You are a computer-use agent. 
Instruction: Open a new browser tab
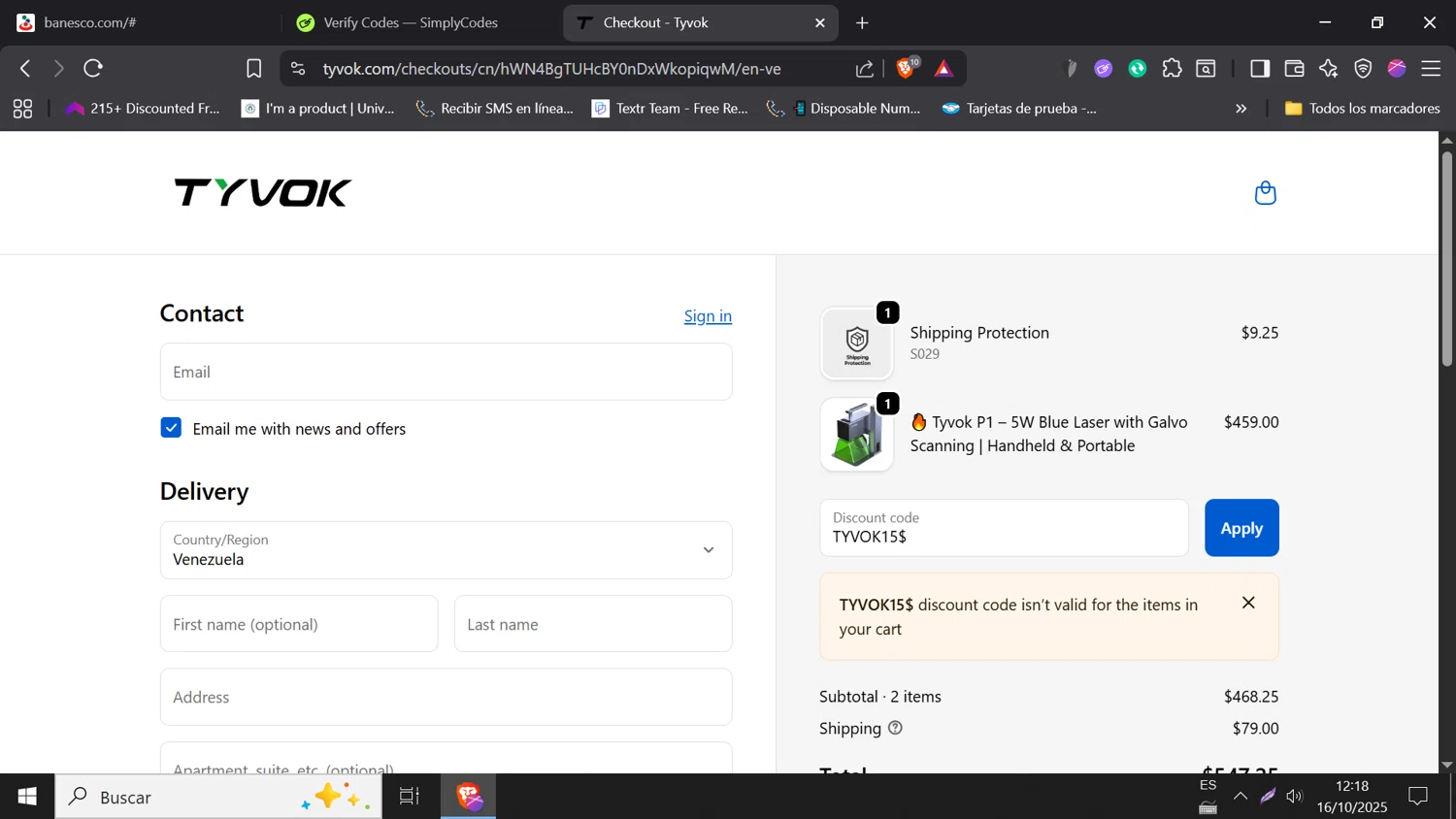click(862, 22)
